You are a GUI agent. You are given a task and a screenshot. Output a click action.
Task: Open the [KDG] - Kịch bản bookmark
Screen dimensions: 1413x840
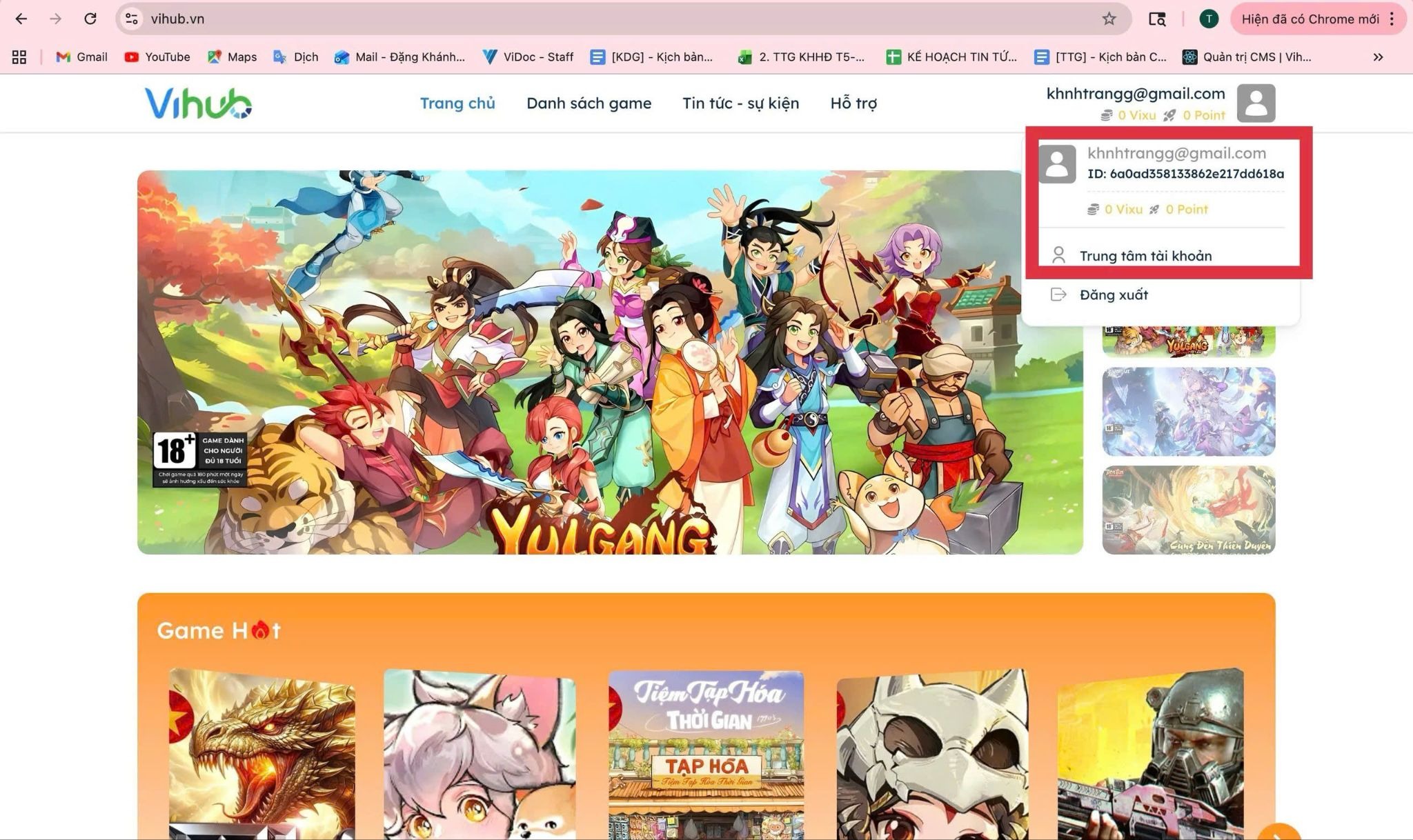(x=652, y=57)
